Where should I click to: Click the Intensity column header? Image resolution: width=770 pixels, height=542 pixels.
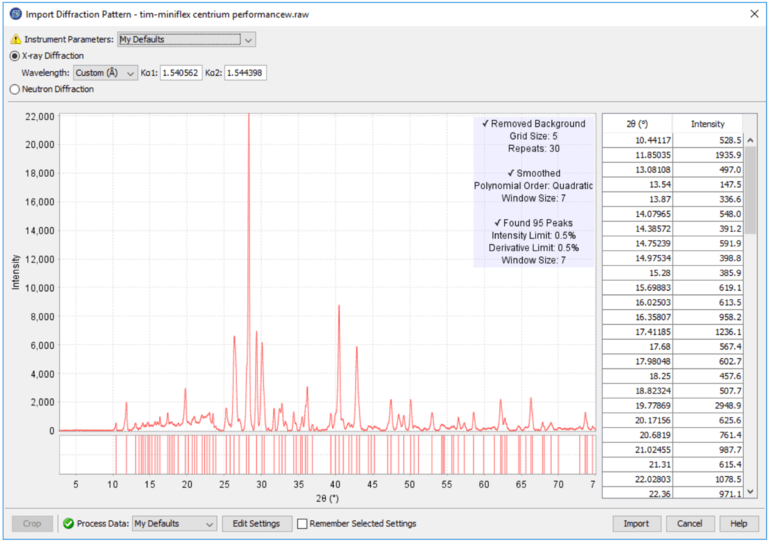pyautogui.click(x=707, y=124)
